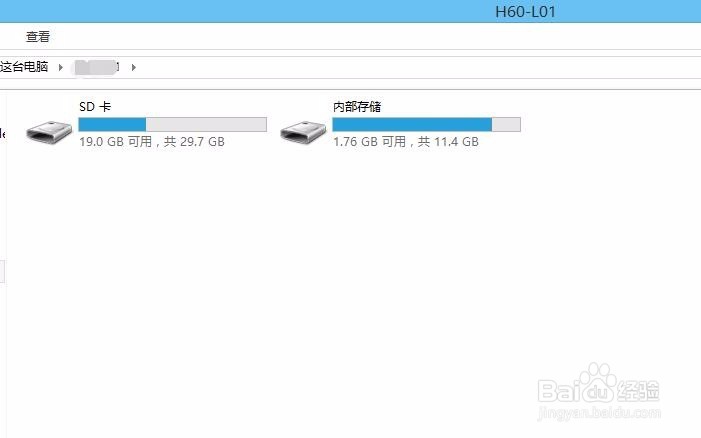The height and width of the screenshot is (438, 701).
Task: Click the empty address bar area
Action: click(416, 67)
